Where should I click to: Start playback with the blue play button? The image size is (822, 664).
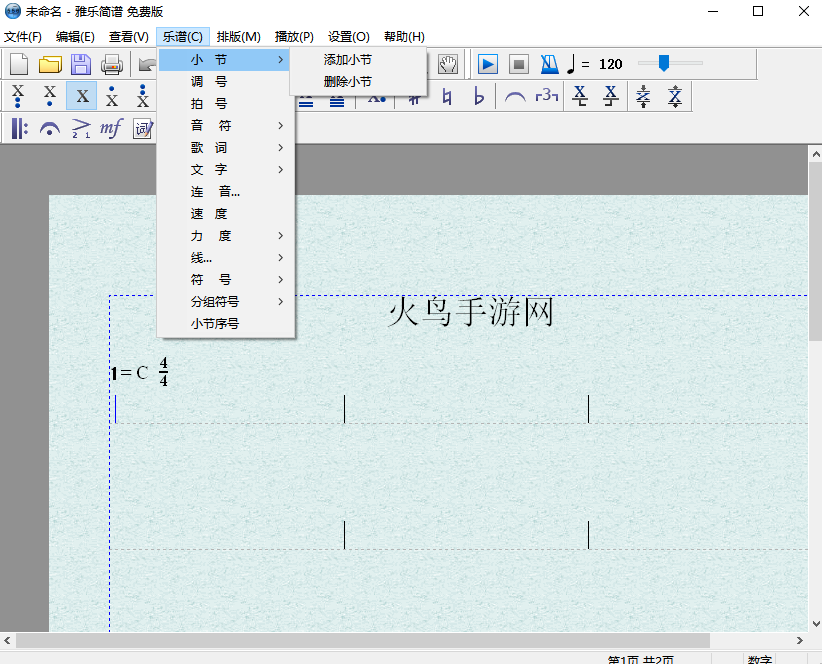488,64
